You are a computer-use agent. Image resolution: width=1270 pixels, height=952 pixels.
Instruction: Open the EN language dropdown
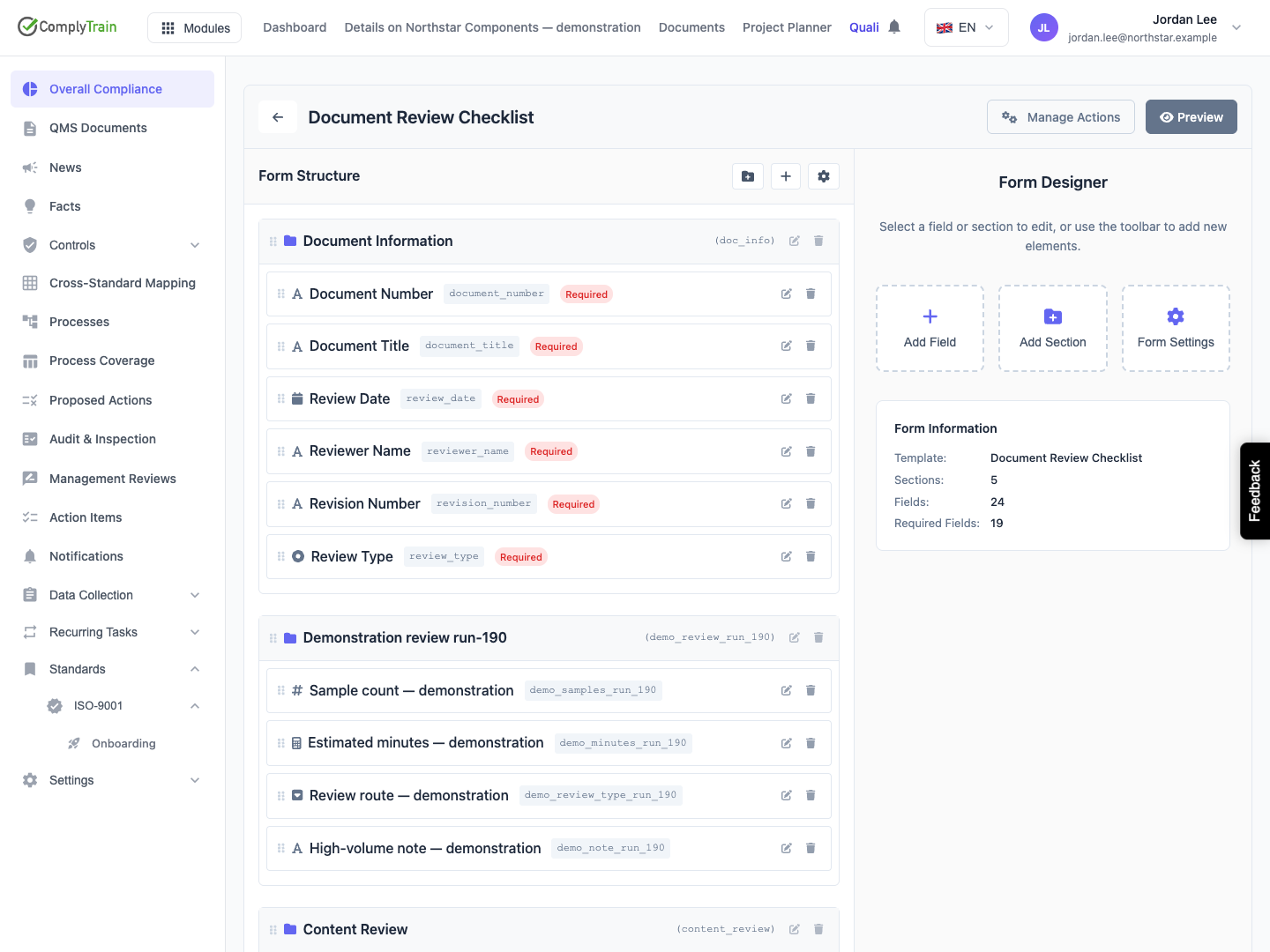pyautogui.click(x=967, y=27)
